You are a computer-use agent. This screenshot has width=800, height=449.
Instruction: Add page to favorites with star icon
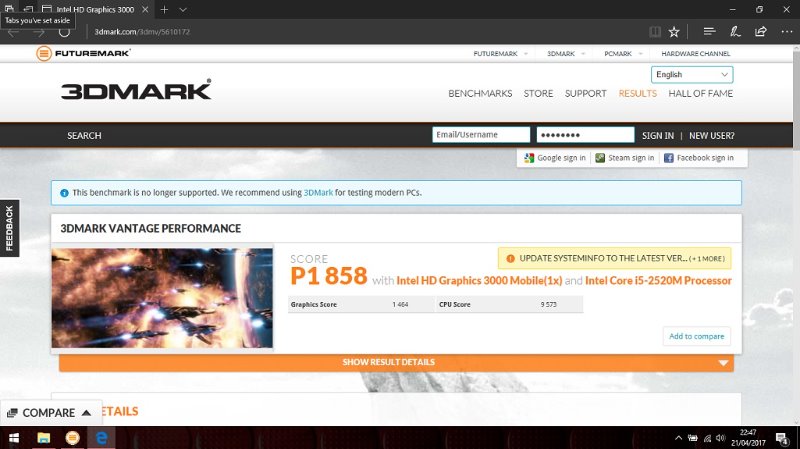pos(674,32)
